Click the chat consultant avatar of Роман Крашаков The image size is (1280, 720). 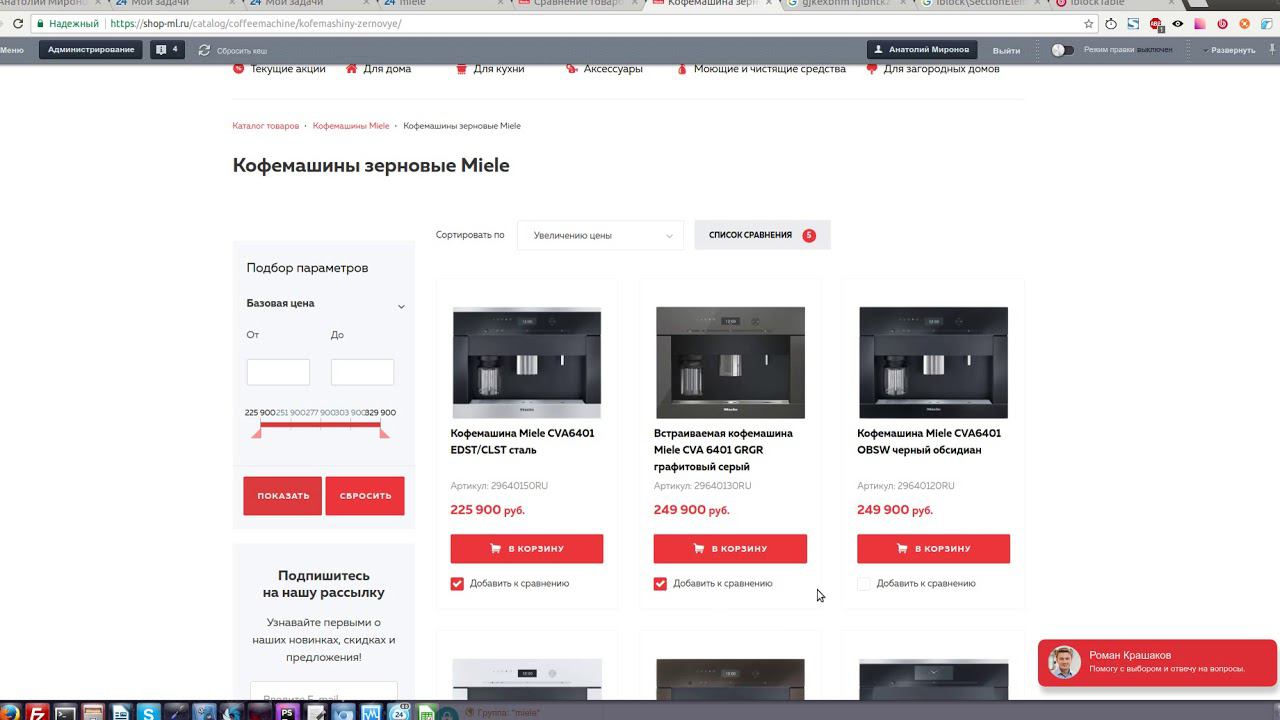click(1065, 662)
